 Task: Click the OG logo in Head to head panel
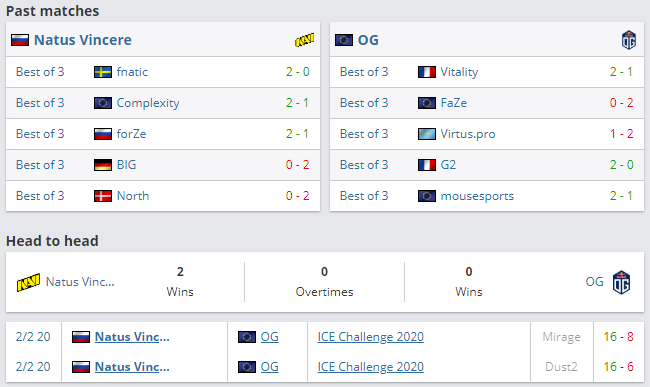tap(621, 282)
